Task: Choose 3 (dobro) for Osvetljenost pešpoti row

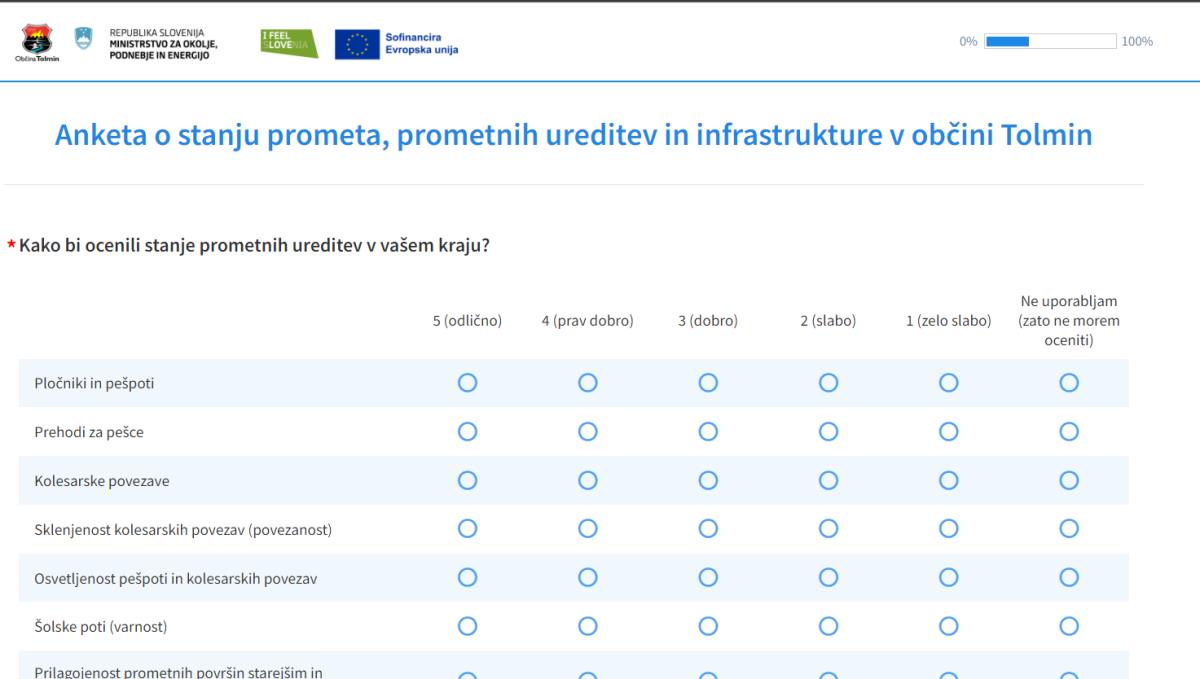Action: coord(708,577)
